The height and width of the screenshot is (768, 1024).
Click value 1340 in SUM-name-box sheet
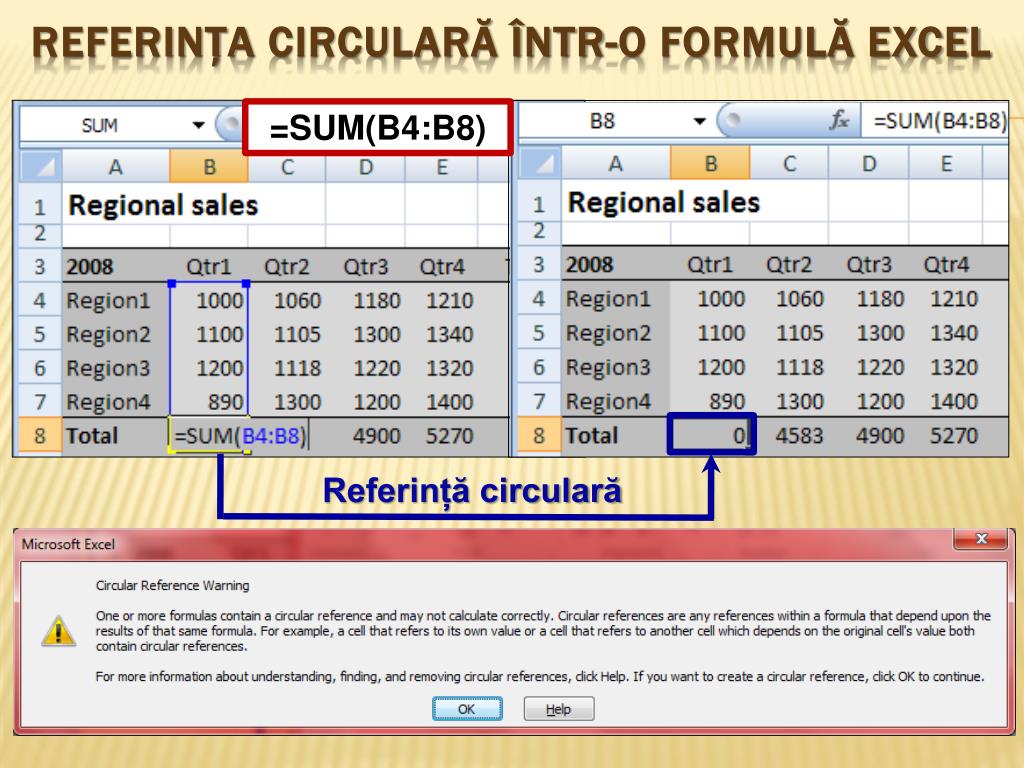449,334
